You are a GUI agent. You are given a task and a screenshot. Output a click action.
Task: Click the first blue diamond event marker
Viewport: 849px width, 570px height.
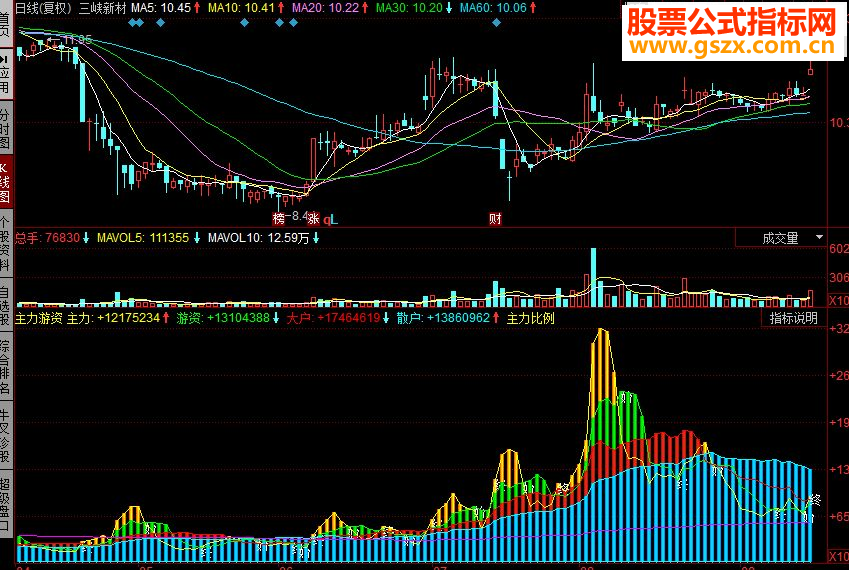tap(133, 23)
